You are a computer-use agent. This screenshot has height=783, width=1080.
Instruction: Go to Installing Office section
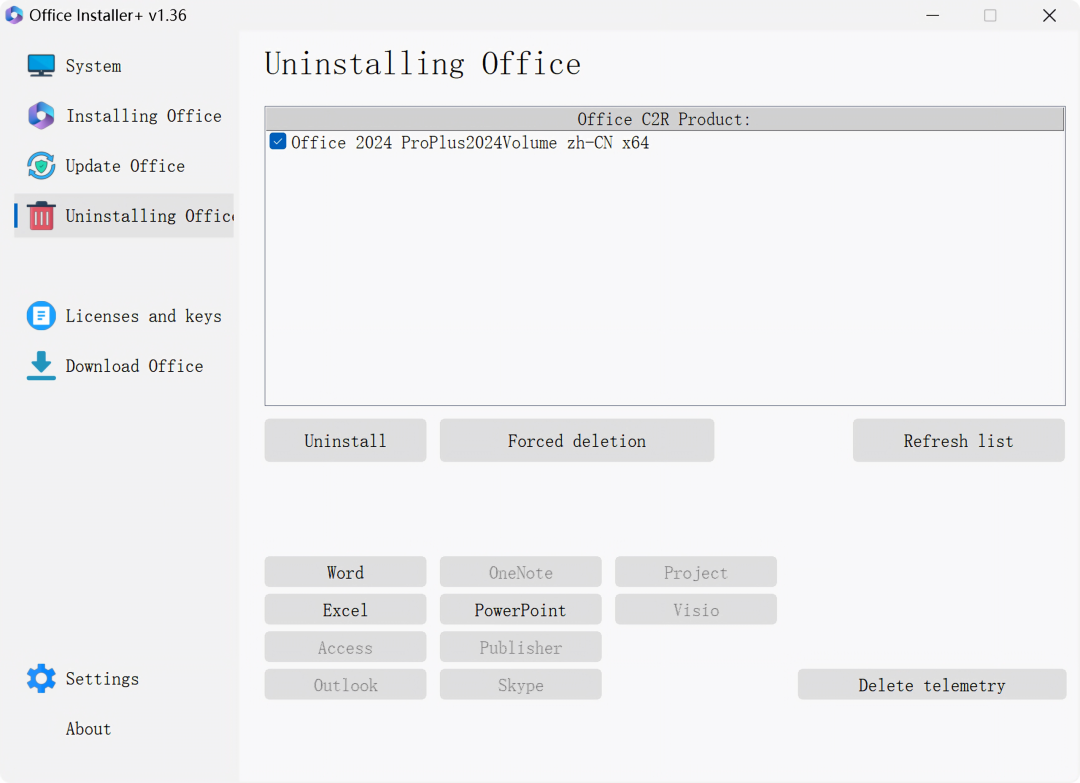124,116
